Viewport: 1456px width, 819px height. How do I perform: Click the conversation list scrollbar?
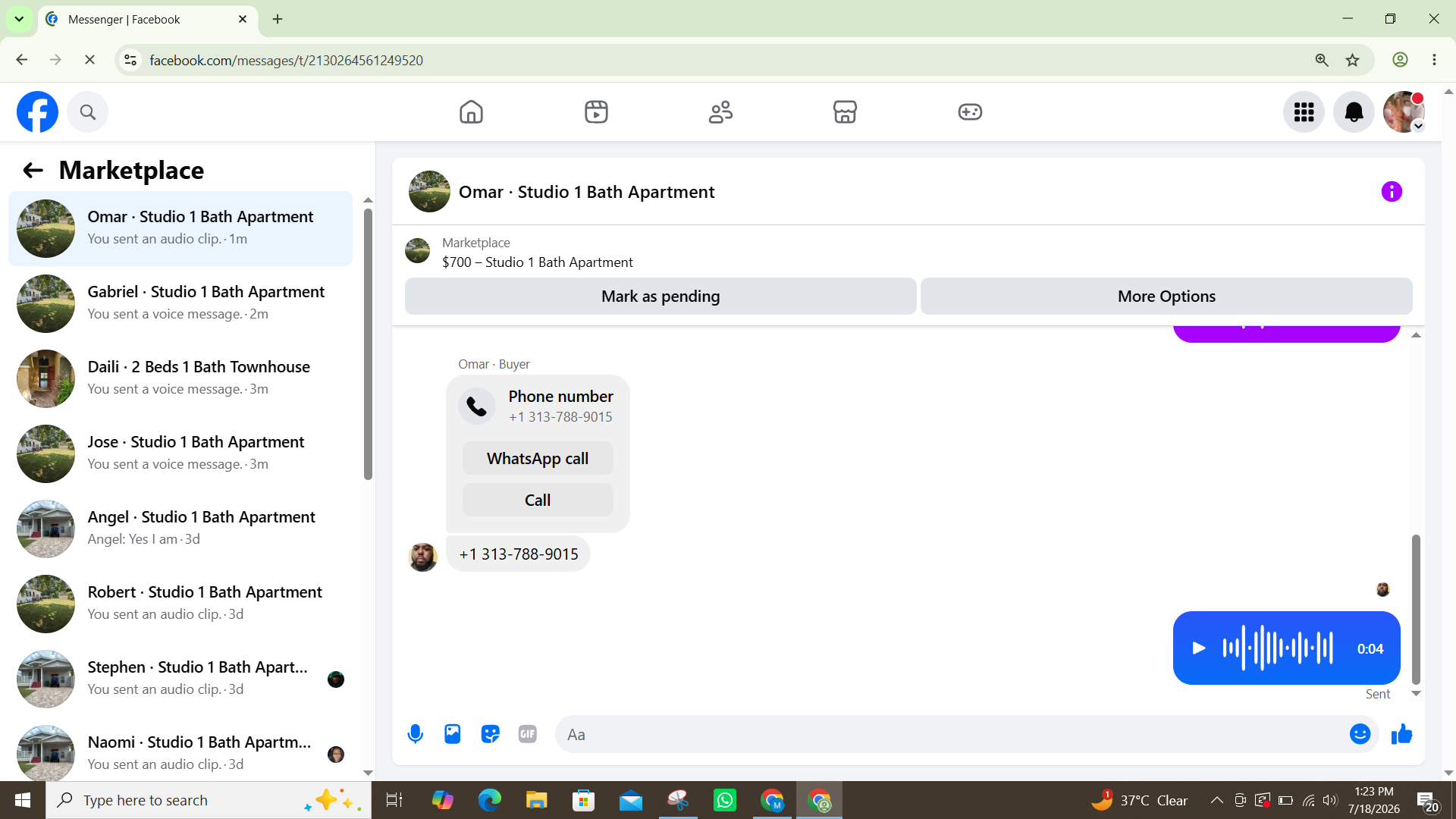tap(368, 344)
